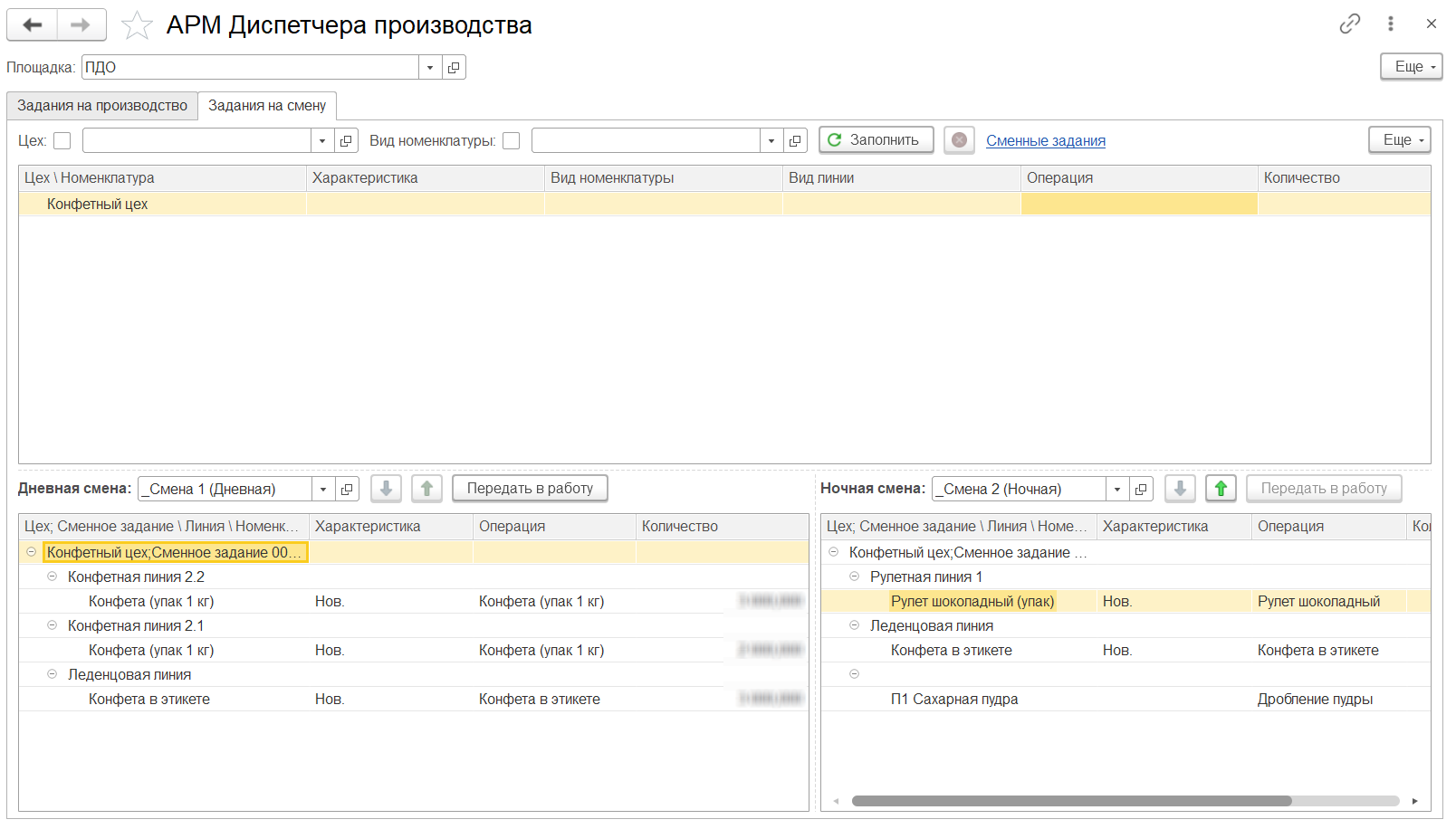Move night shift task up green arrow
The width and height of the screenshot is (1456, 829).
1221,489
